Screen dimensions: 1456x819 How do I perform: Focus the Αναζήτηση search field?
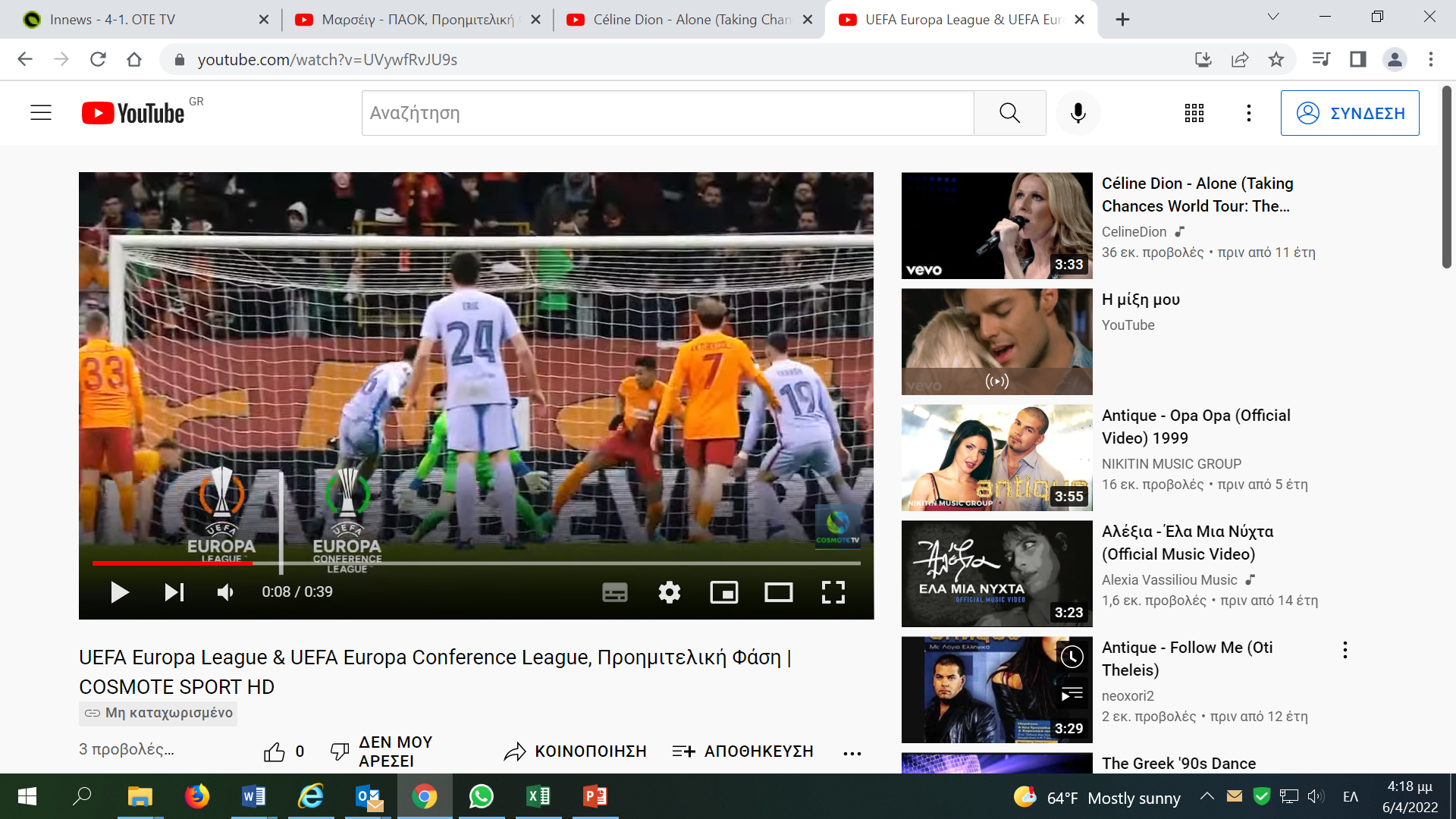[x=667, y=113]
